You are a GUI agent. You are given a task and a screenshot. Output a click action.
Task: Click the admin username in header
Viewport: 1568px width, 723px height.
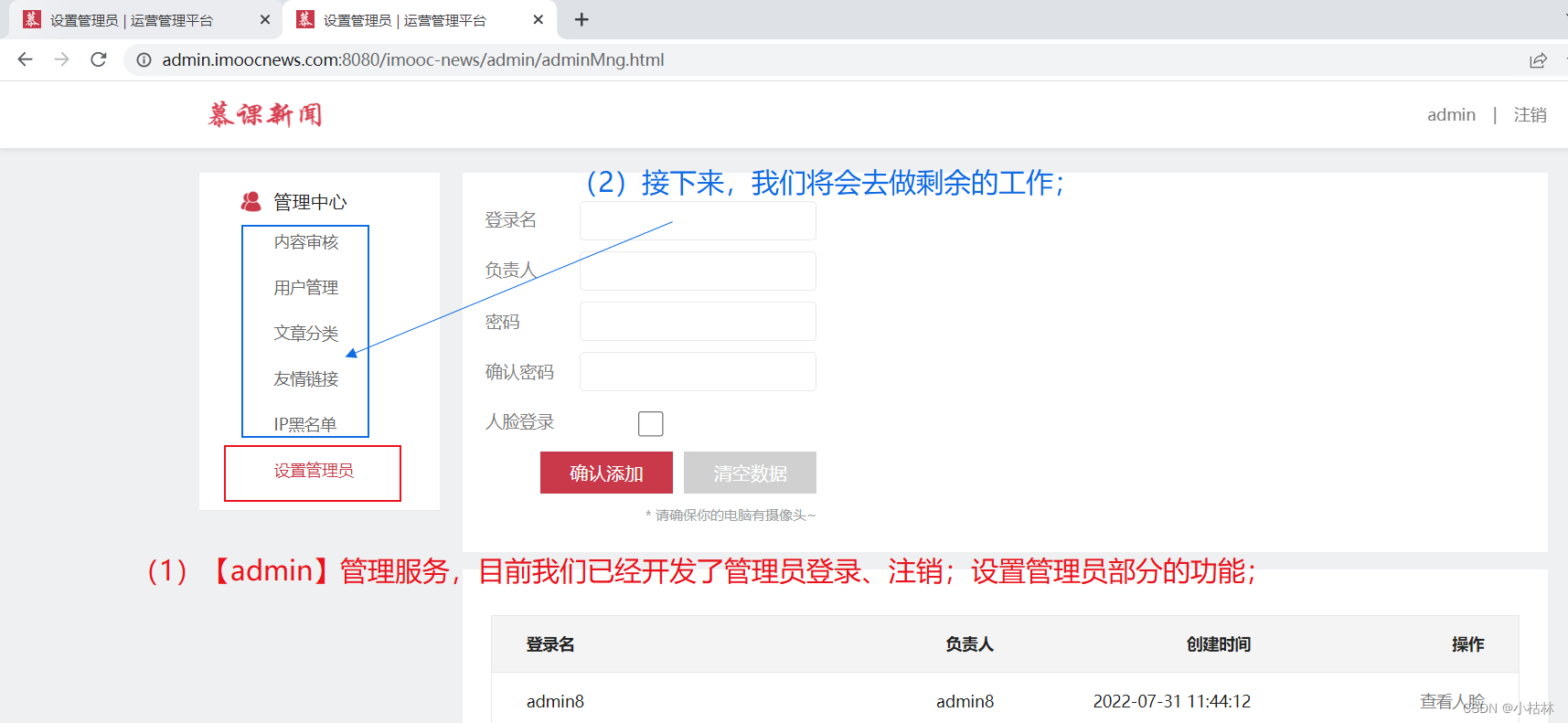coord(1451,115)
